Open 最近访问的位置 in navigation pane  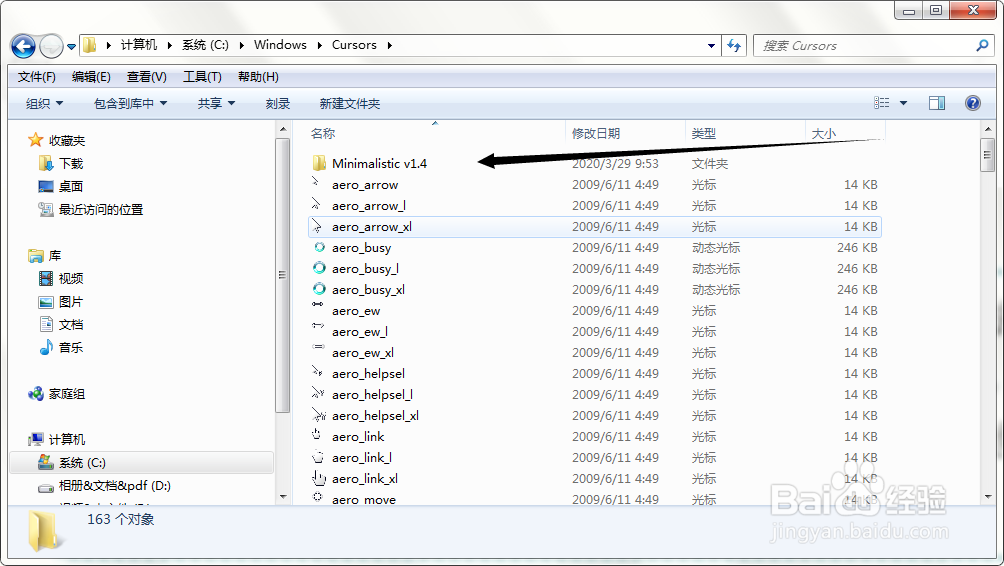click(x=101, y=209)
